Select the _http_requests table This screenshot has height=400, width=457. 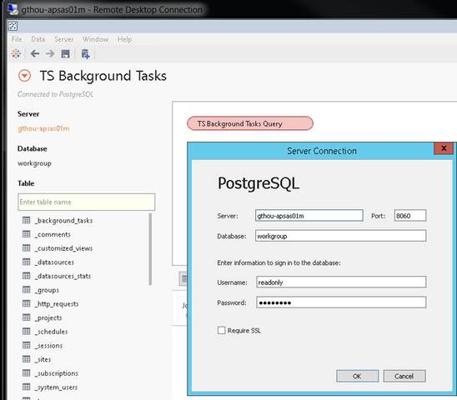(x=57, y=304)
